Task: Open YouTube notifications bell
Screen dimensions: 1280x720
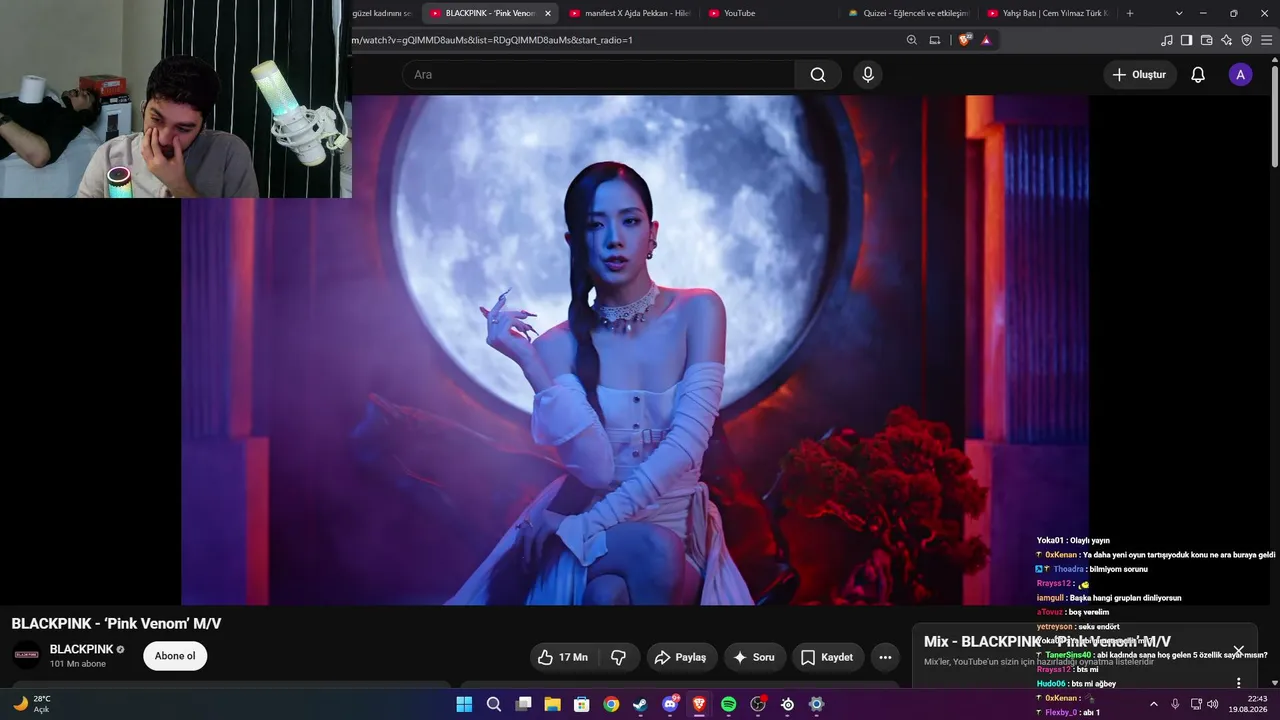Action: [x=1198, y=75]
